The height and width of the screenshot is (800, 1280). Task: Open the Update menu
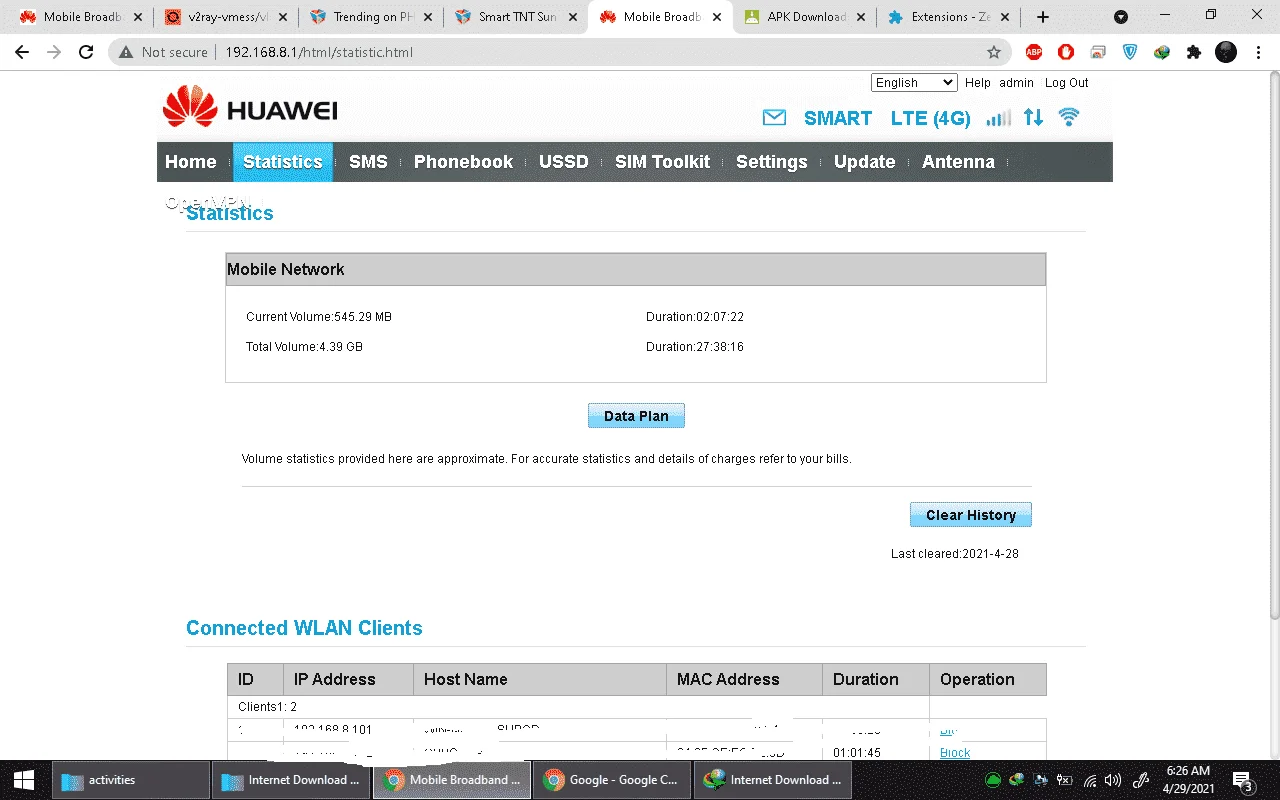(864, 162)
